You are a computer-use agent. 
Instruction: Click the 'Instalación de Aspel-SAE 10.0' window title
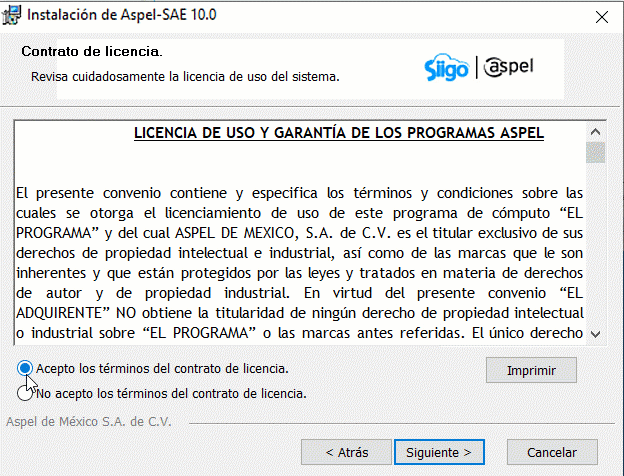pos(123,17)
